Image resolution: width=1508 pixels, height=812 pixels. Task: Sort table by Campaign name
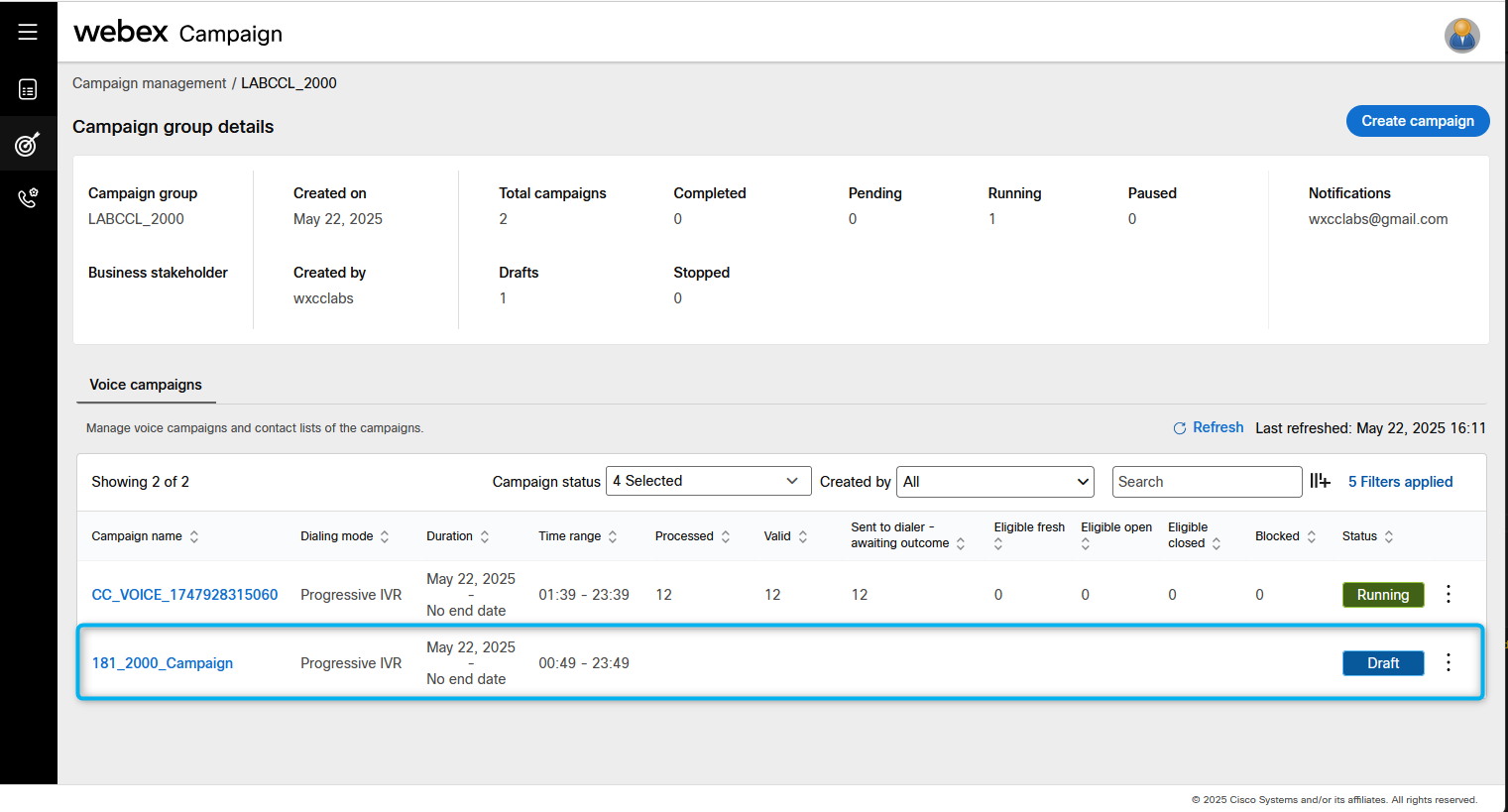coord(194,536)
